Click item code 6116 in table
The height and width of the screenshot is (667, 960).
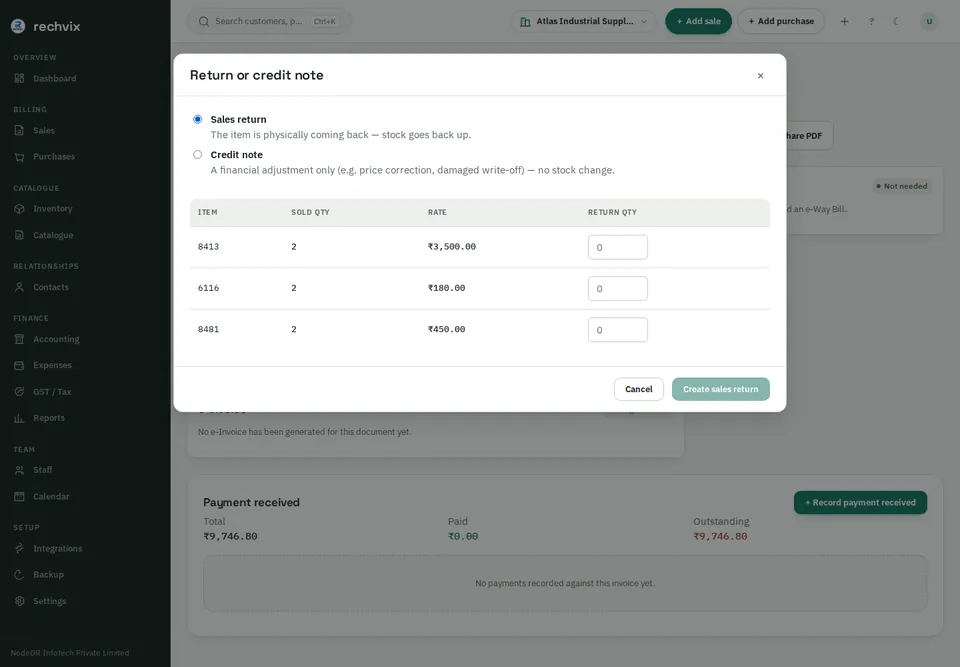(x=208, y=288)
